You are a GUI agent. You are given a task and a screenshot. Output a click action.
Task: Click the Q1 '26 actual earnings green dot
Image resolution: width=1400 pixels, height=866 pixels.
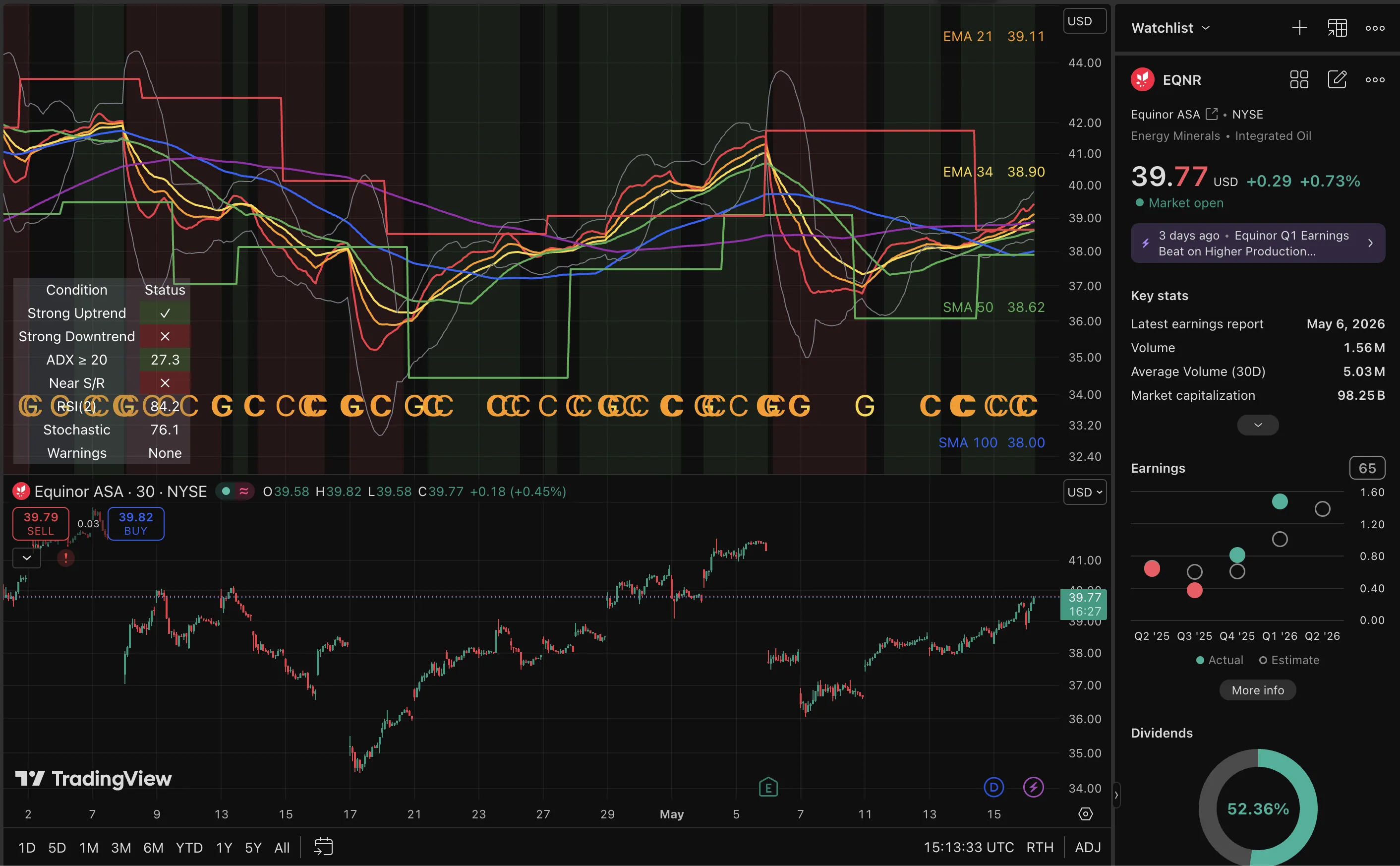coord(1280,502)
